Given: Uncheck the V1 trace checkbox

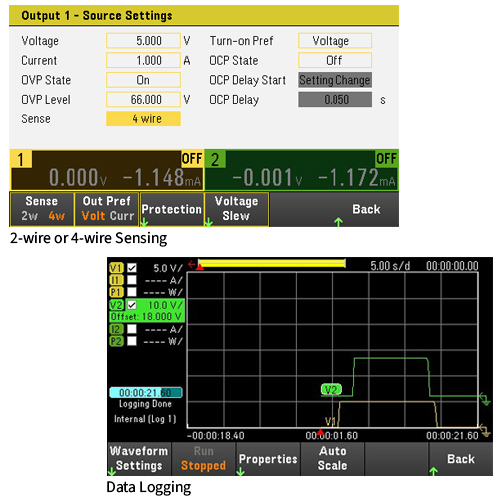Looking at the screenshot, I should pyautogui.click(x=132, y=268).
